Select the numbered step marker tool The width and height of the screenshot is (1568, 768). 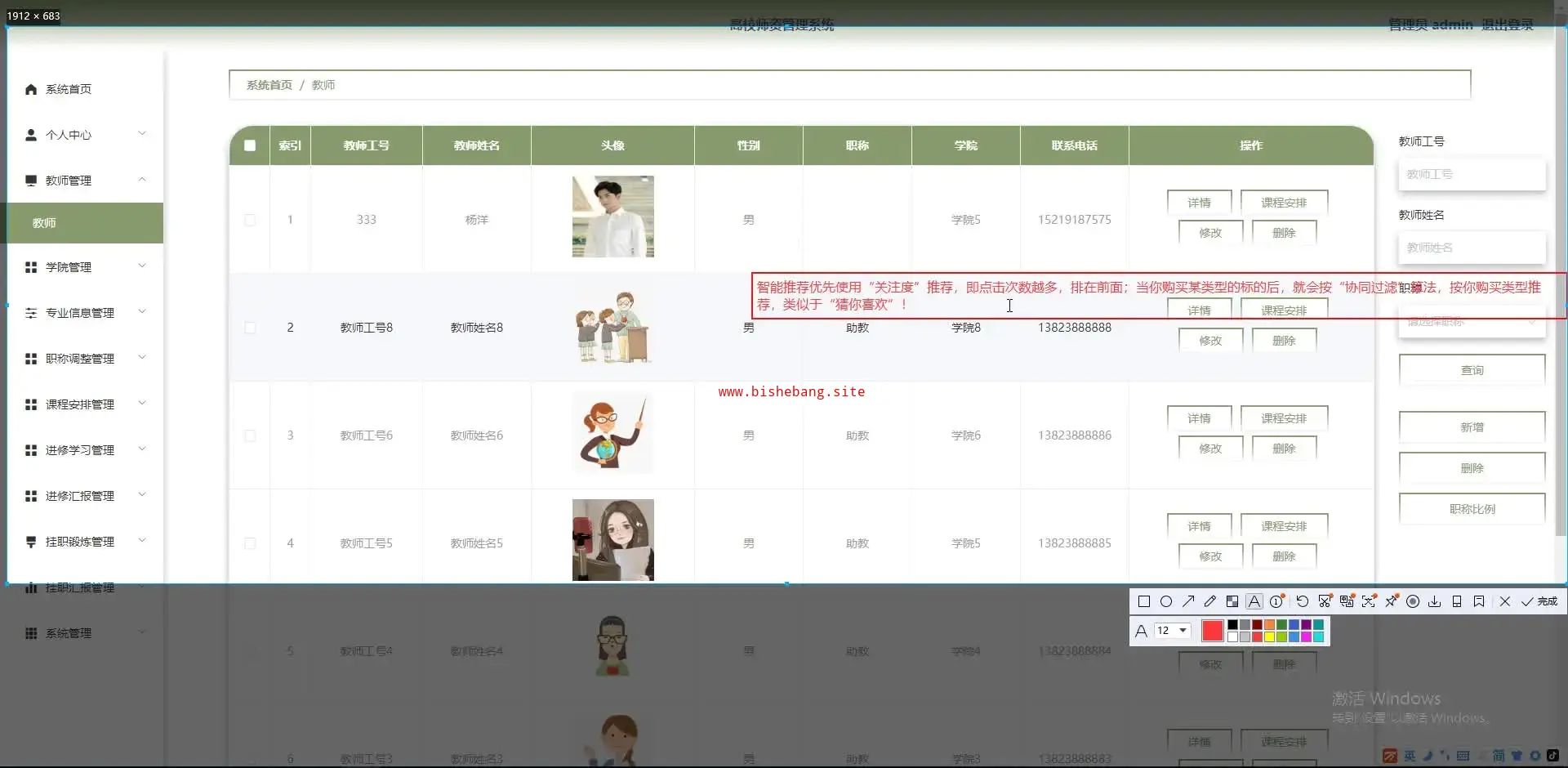click(1277, 601)
